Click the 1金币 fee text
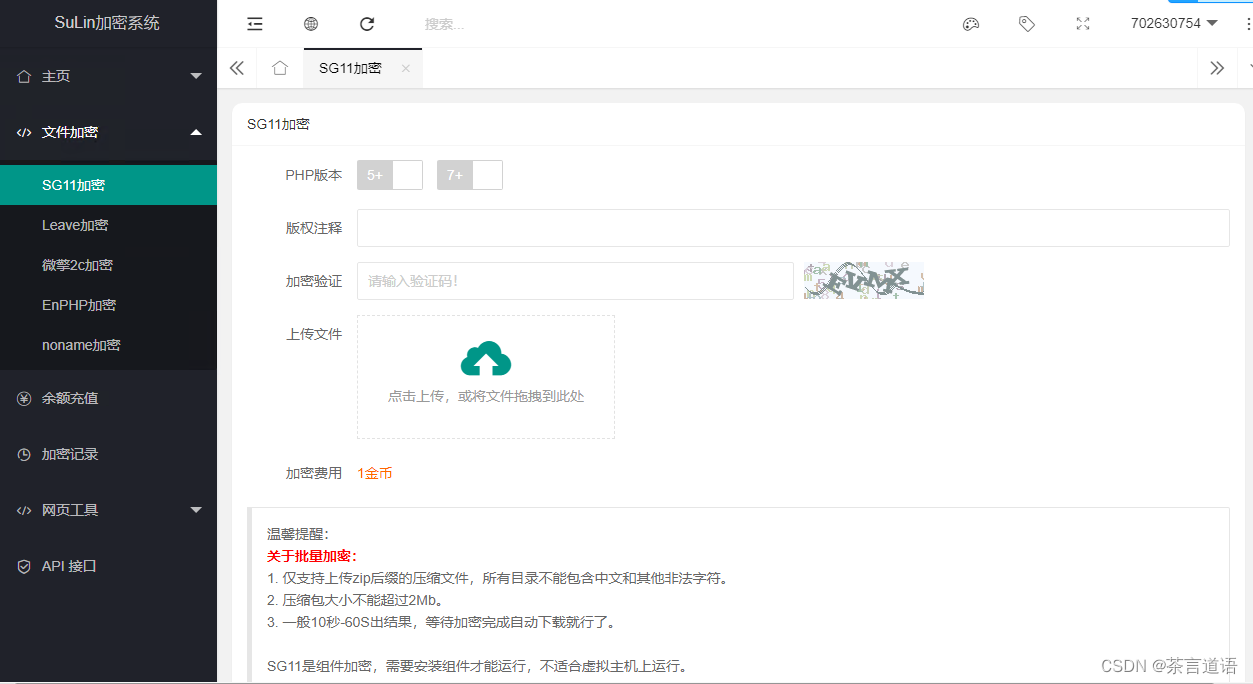 point(375,473)
